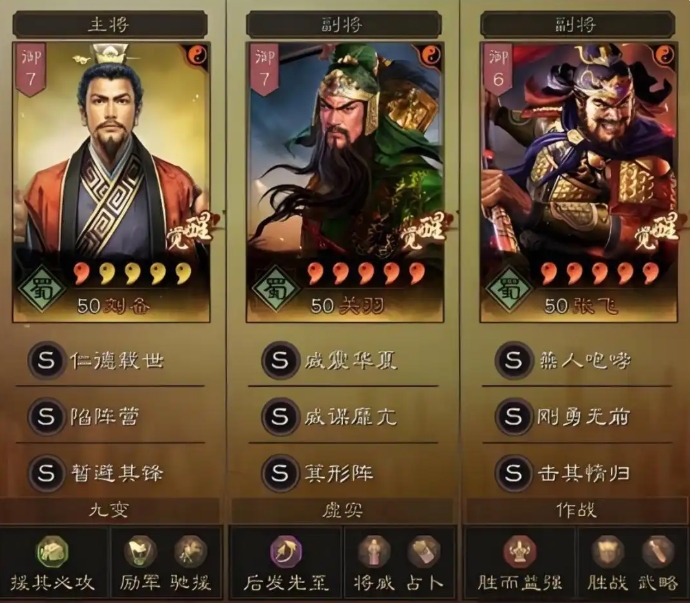Open Zhang Fei's general card portrait

click(x=579, y=182)
